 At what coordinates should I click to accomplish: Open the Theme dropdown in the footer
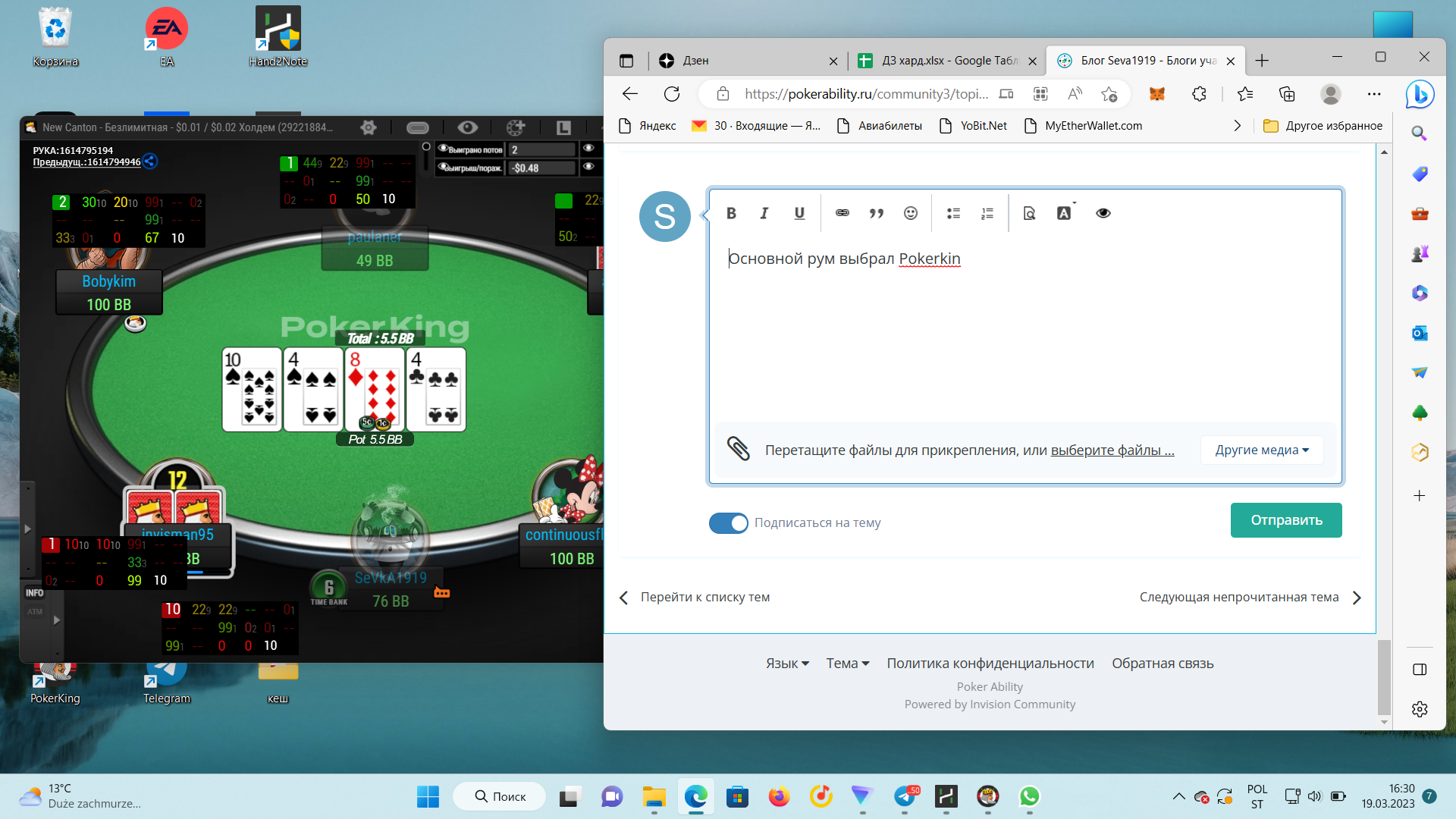[x=847, y=663]
